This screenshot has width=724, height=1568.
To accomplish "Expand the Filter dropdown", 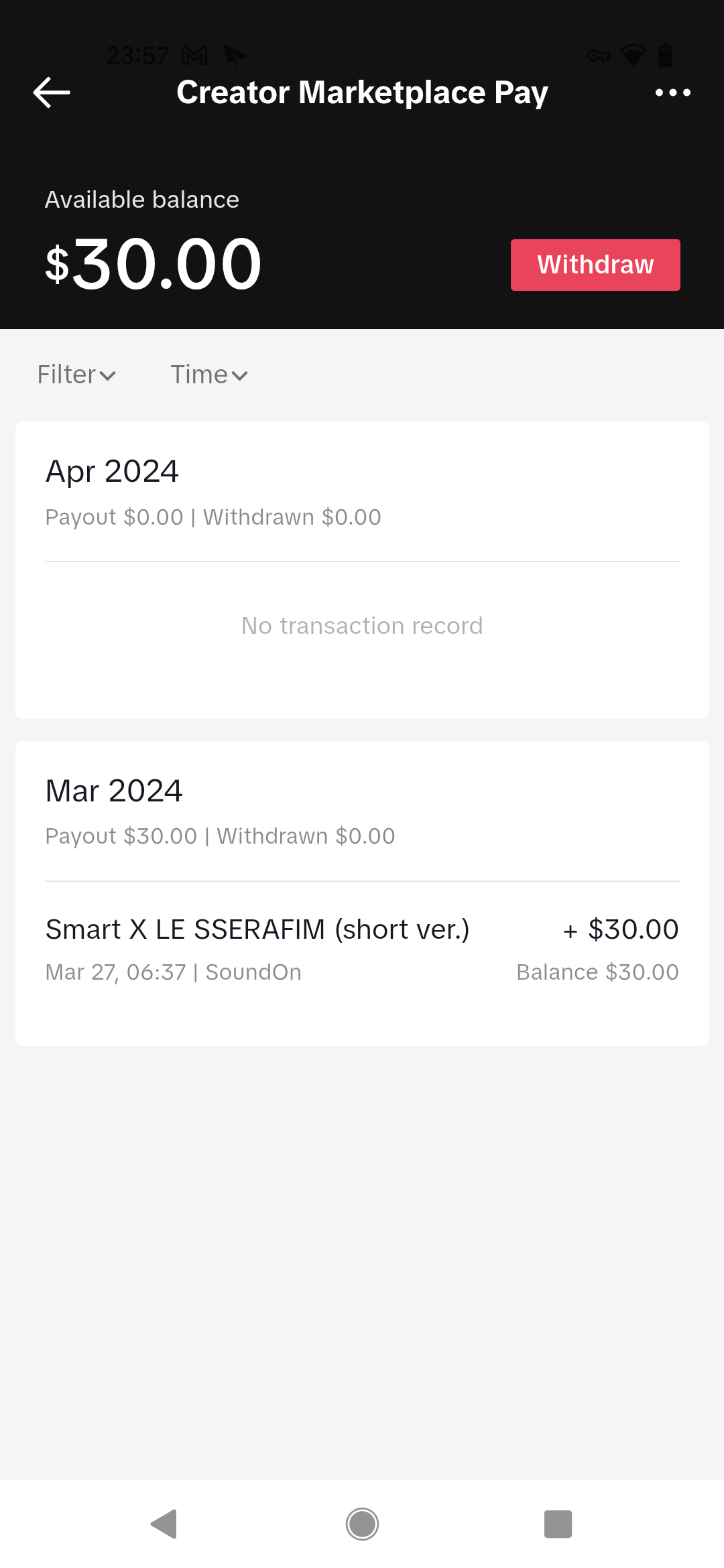I will point(76,375).
